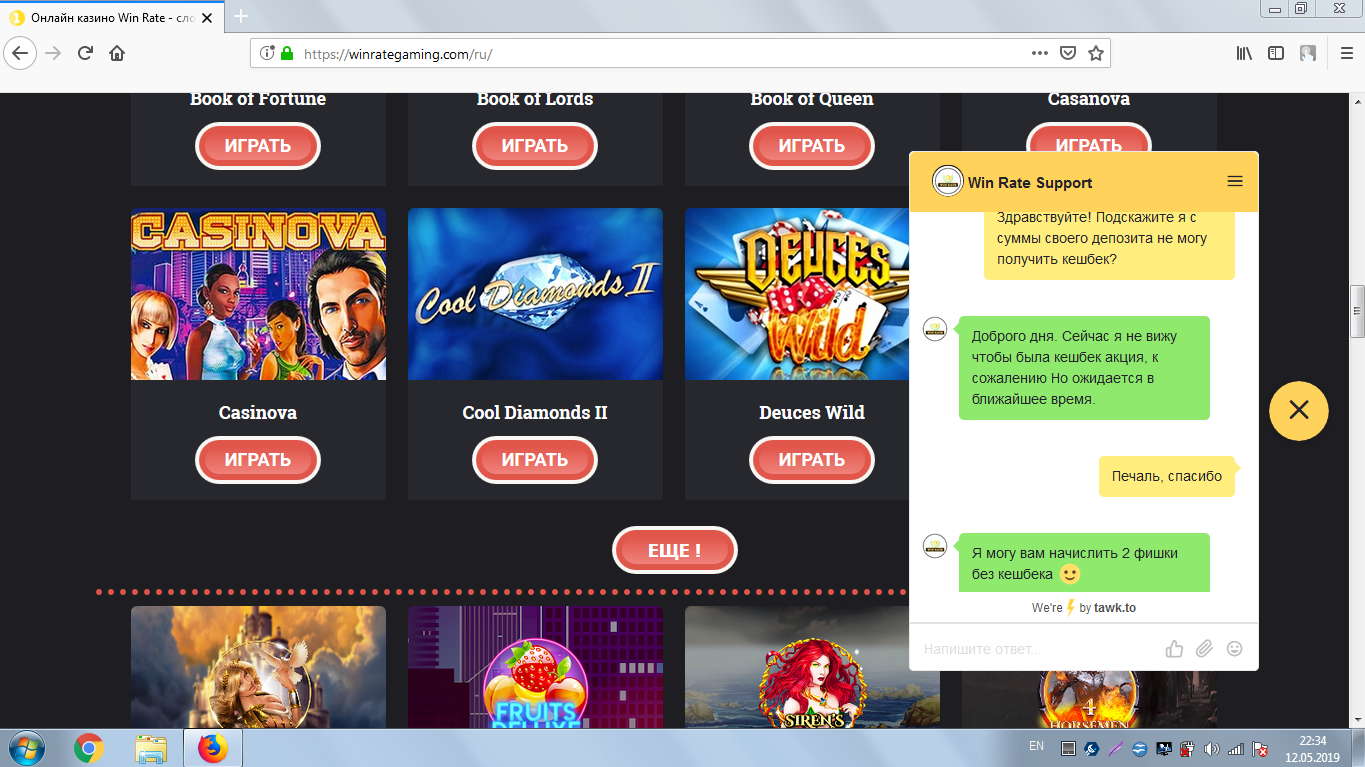Click the power plug tray icon

pyautogui.click(x=1188, y=748)
